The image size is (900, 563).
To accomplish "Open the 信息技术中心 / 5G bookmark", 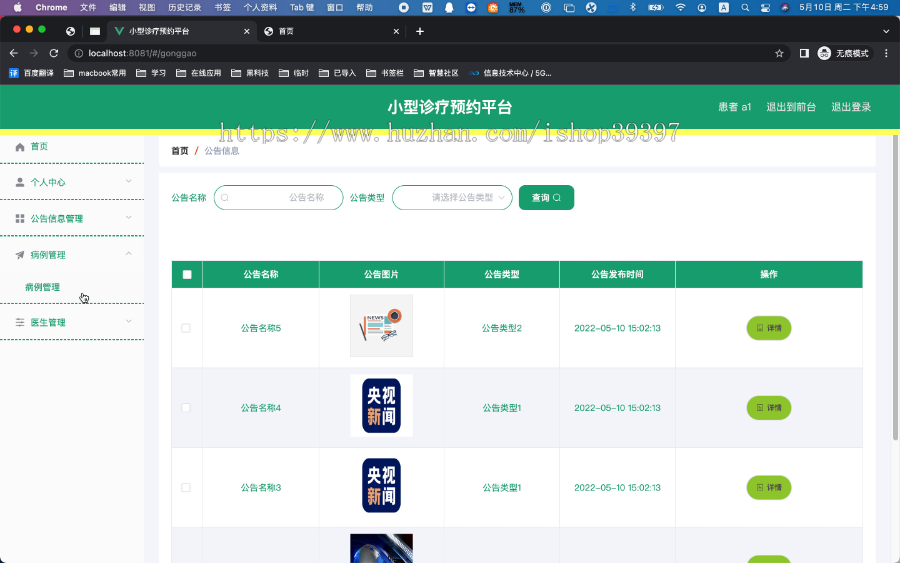I will point(510,73).
